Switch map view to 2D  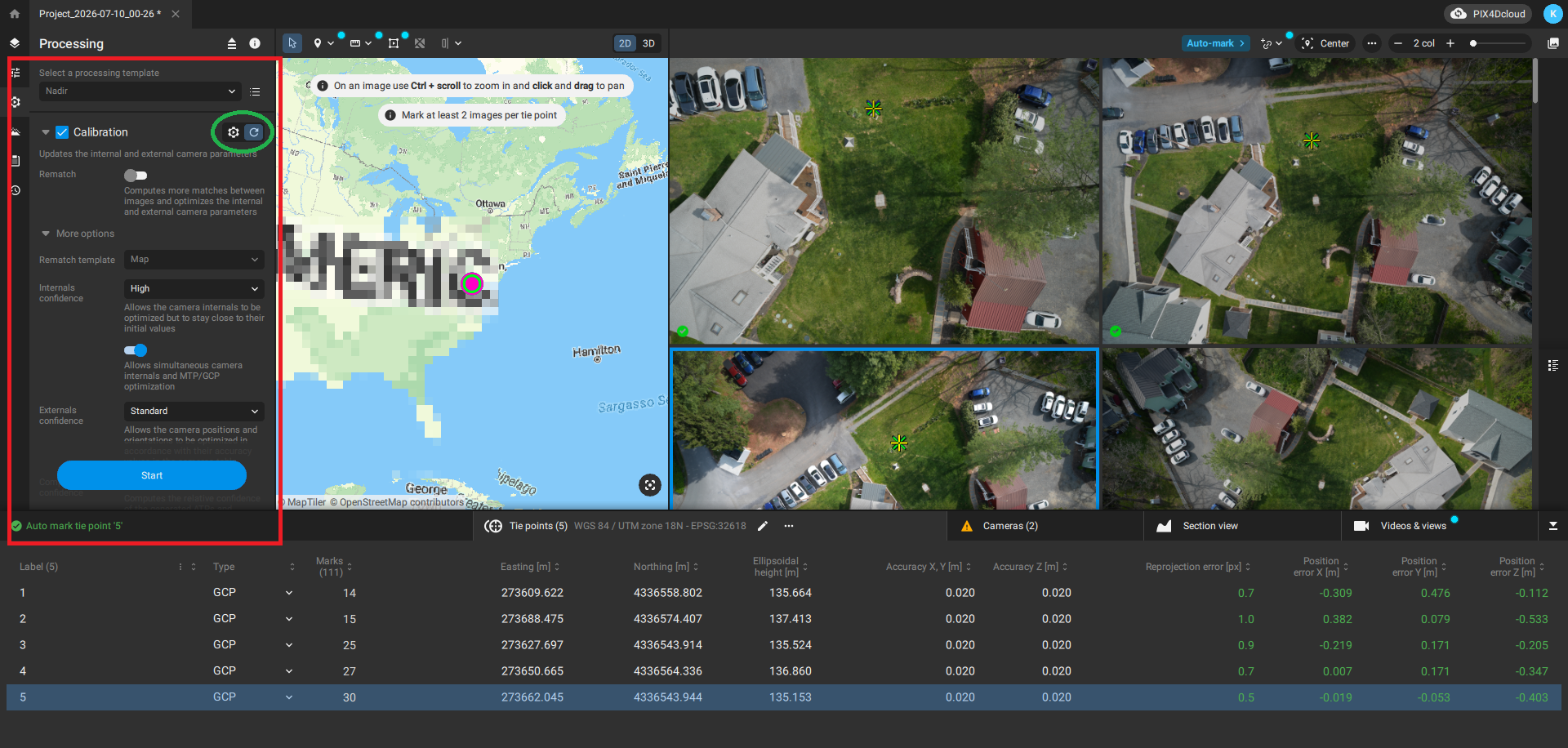point(625,43)
